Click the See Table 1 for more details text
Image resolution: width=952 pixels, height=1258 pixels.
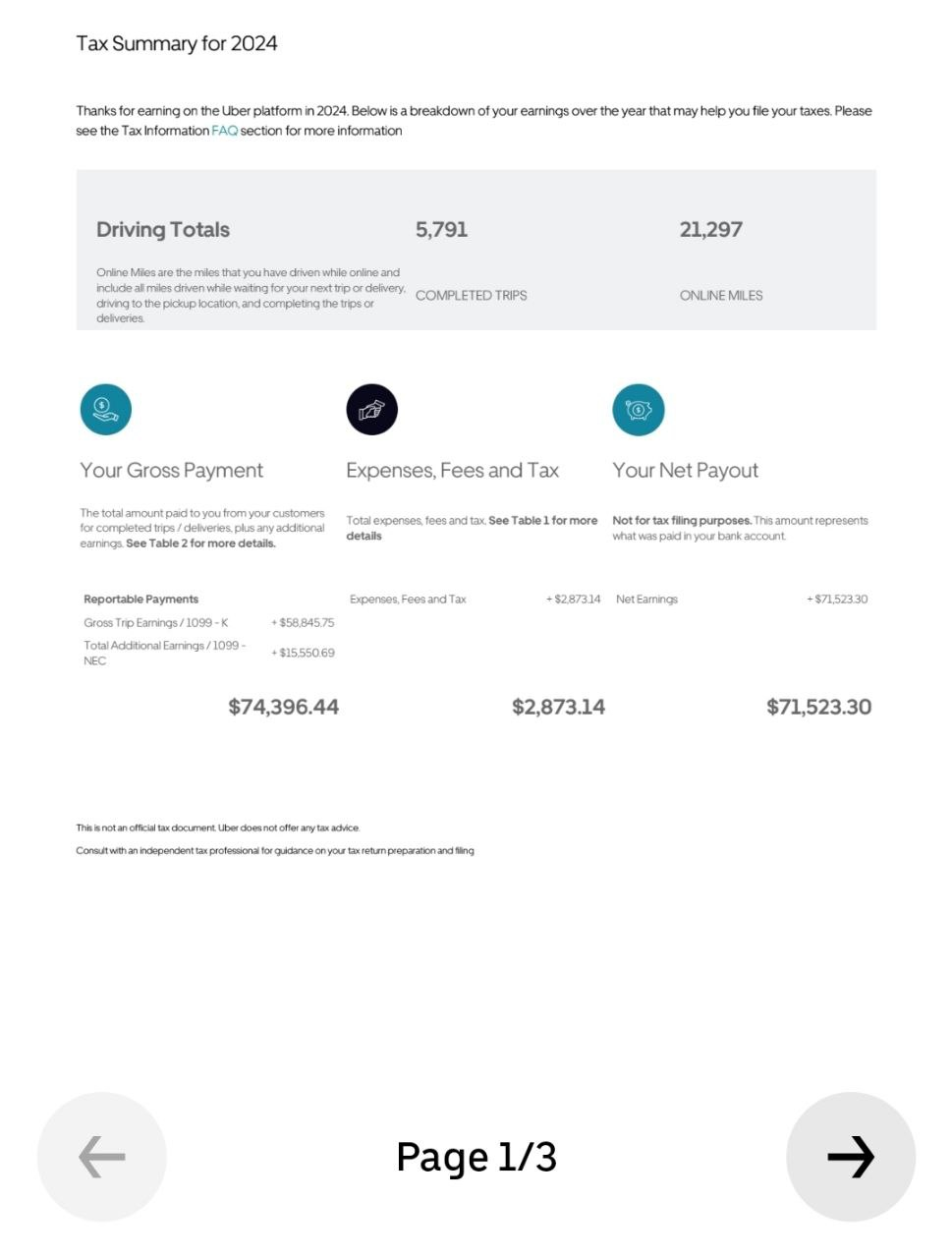472,528
